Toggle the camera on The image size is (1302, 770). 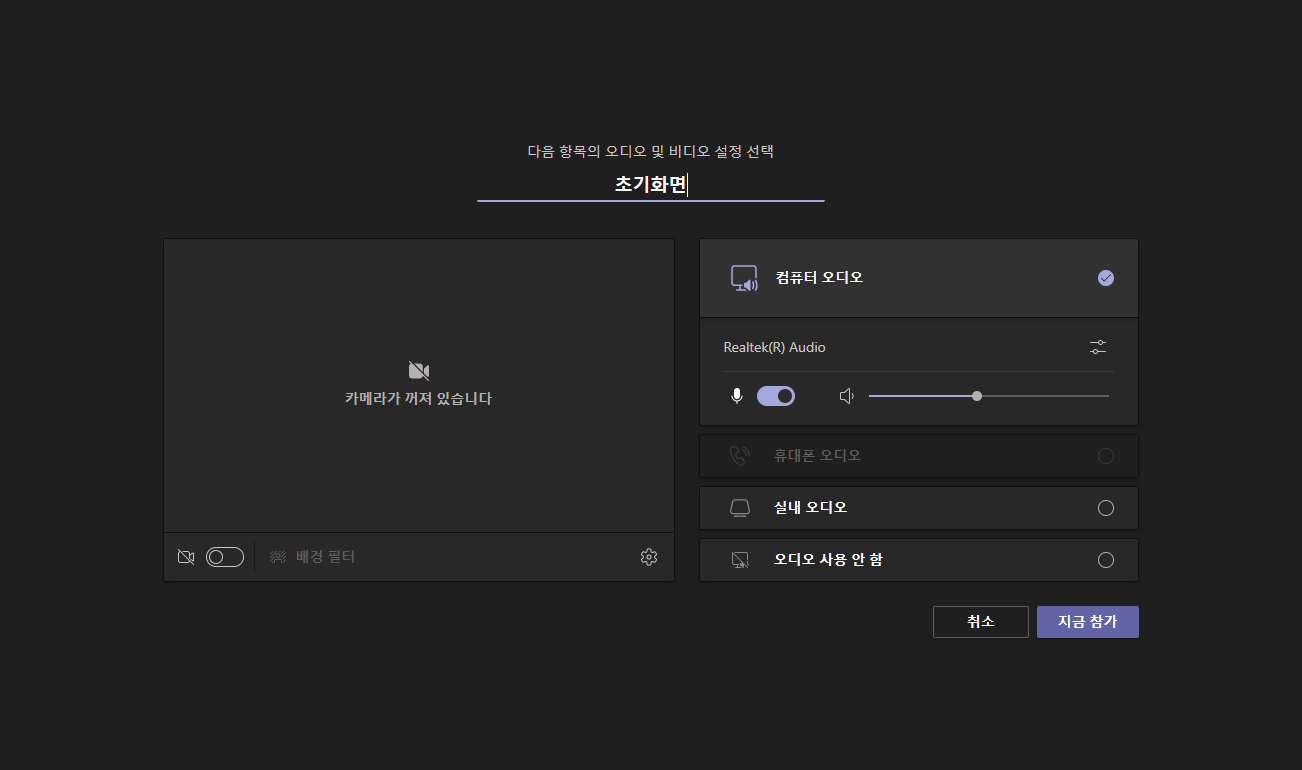225,557
